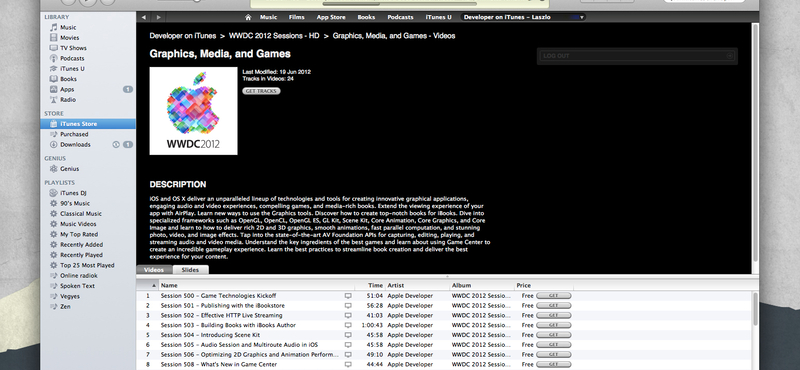Open the Recently Added playlist icon
Viewport: 800px width, 370px height.
point(54,244)
